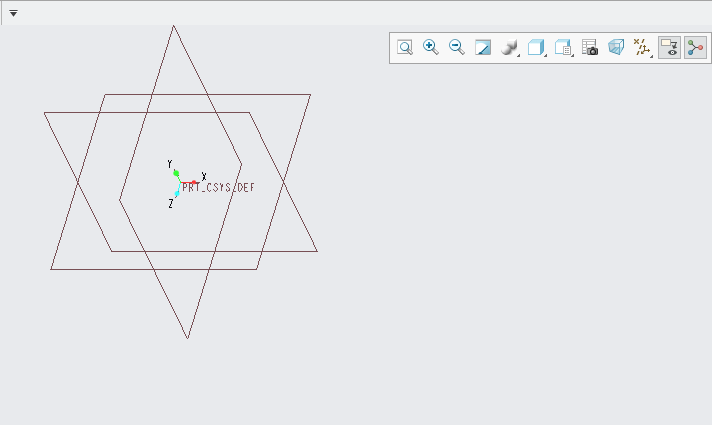Click the bottom-left corner of the outer datum plane
Screen dimensions: 712x425
(x=52, y=268)
